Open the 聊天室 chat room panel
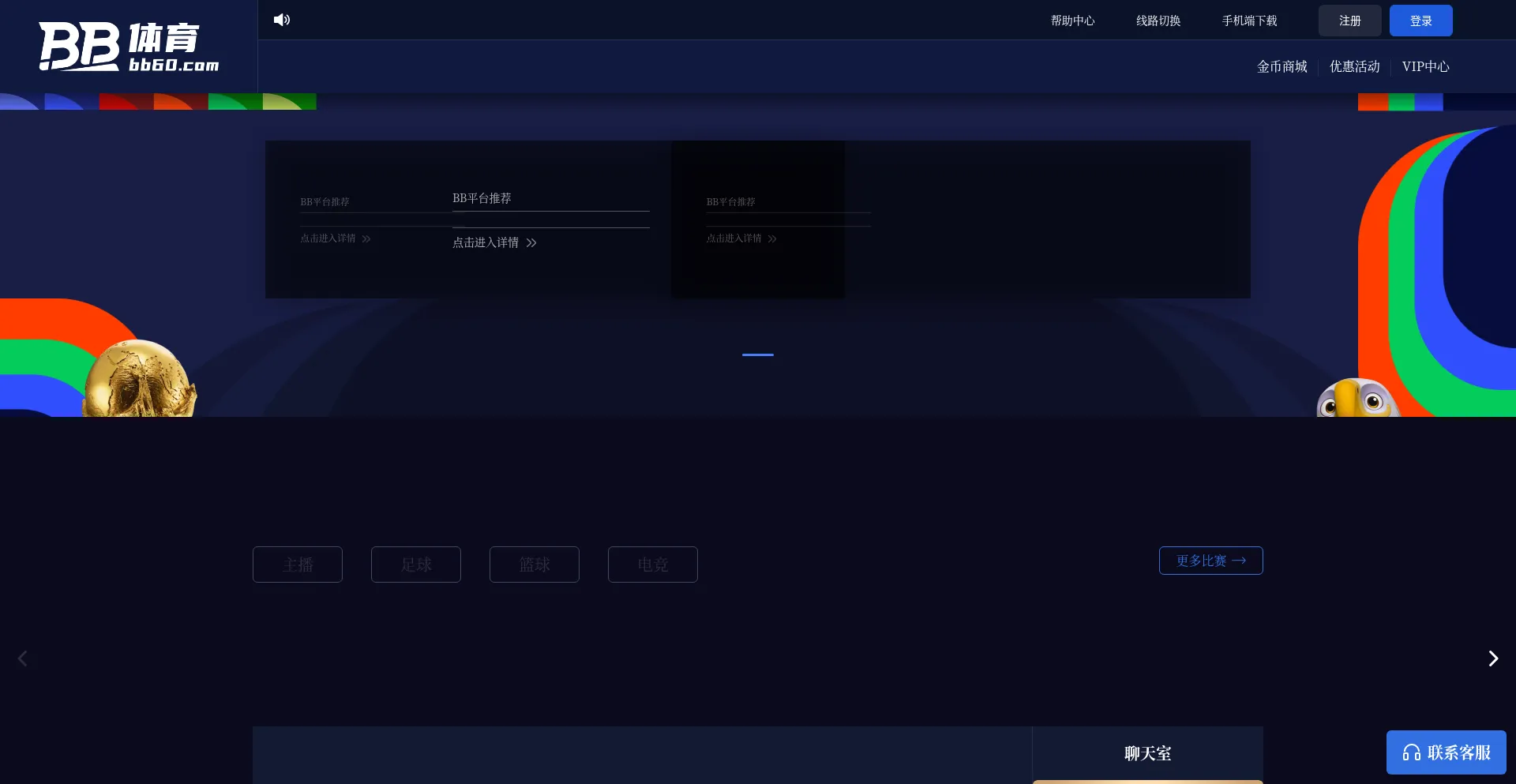 click(x=1148, y=753)
